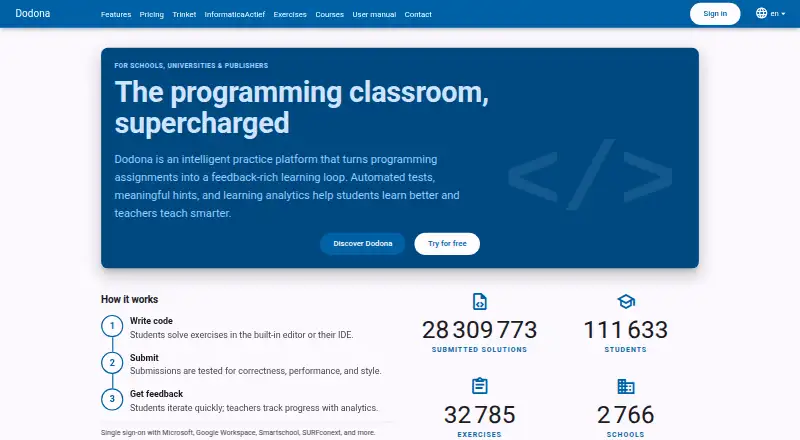Image resolution: width=800 pixels, height=440 pixels.
Task: Click the Try for free button
Action: pyautogui.click(x=447, y=243)
